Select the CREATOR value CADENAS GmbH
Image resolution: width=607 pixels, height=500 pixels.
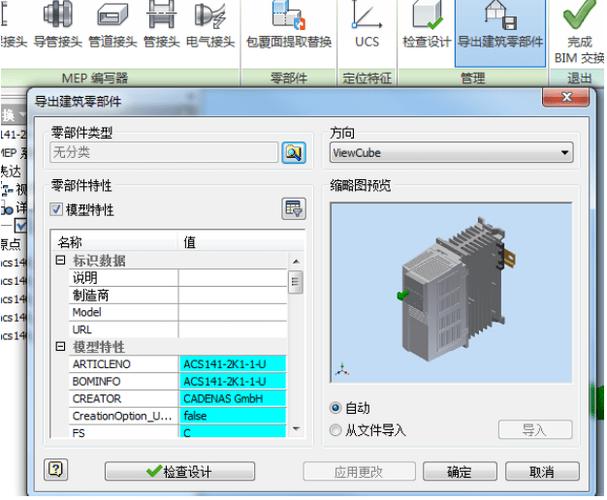[x=233, y=398]
